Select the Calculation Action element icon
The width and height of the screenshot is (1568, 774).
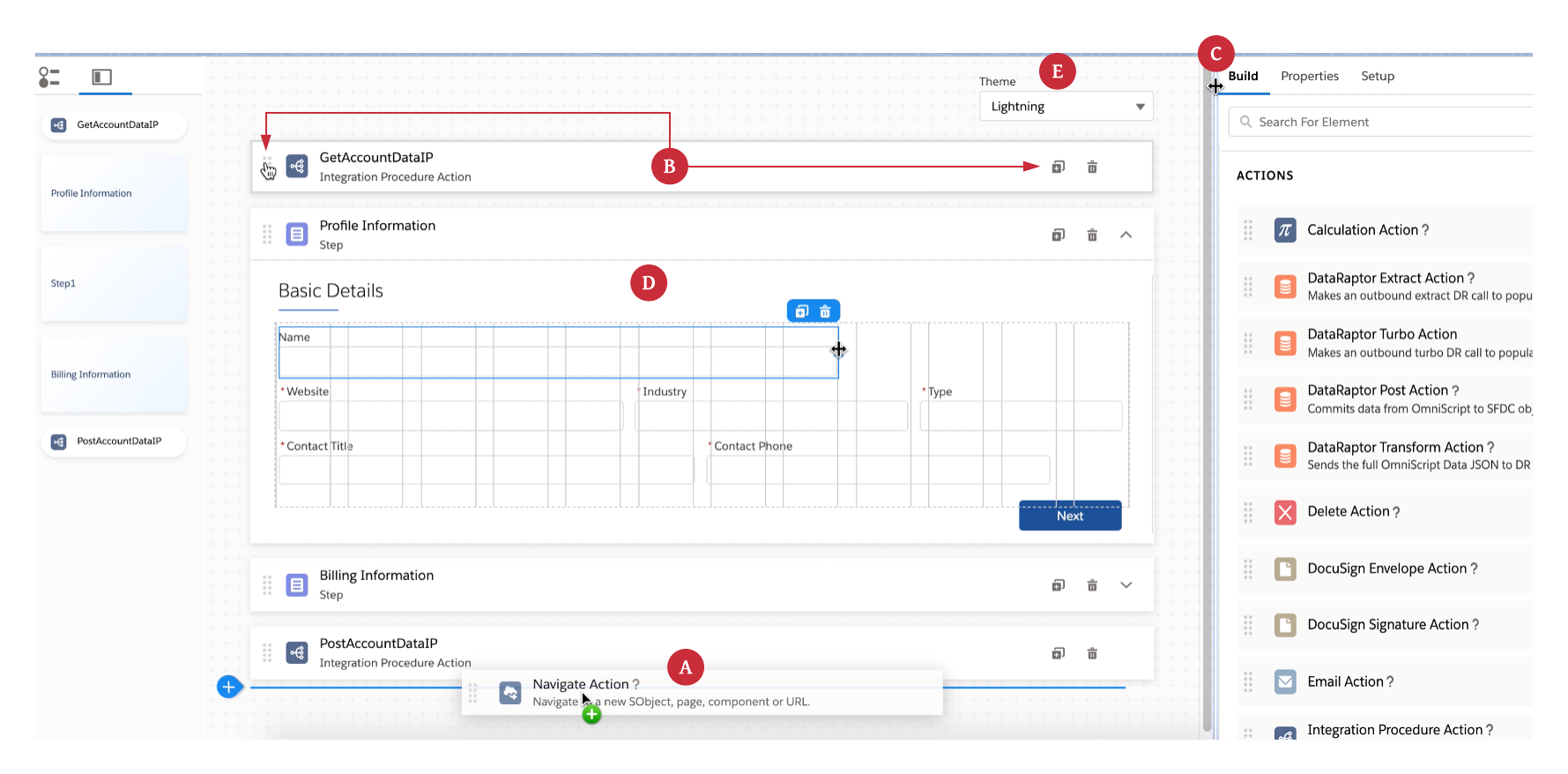pos(1285,230)
